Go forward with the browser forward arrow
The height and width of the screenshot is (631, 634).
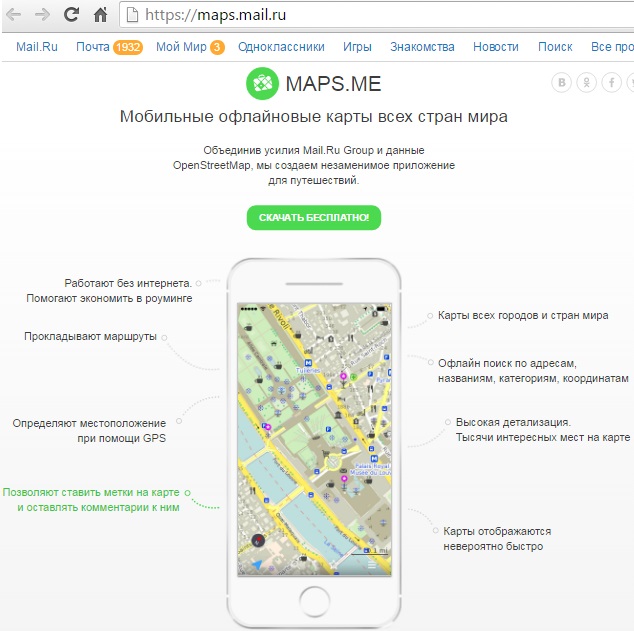42,15
